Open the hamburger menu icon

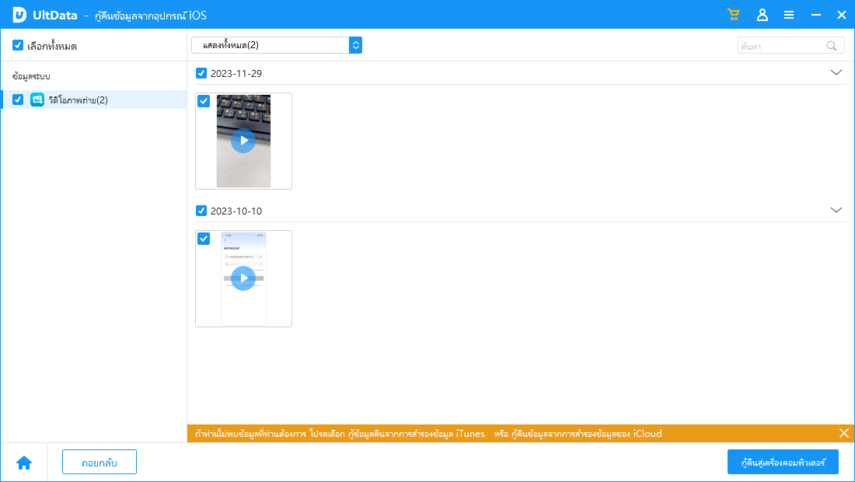(x=789, y=15)
